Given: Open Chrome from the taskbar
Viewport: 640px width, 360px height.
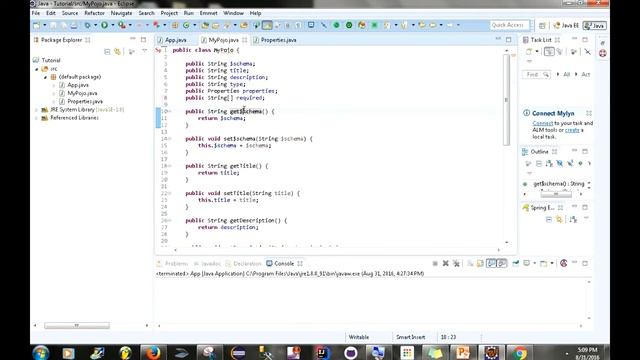Looking at the screenshot, I should pyautogui.click(x=519, y=353).
